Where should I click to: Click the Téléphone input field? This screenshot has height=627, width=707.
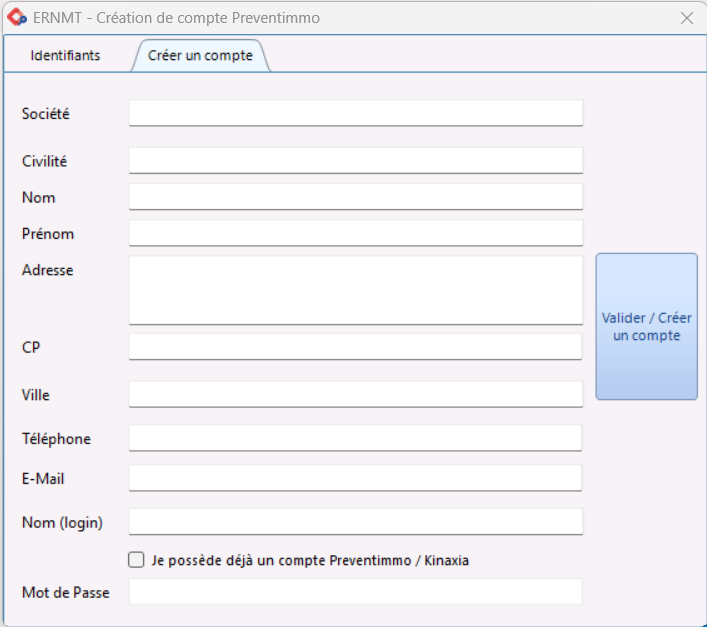point(355,438)
